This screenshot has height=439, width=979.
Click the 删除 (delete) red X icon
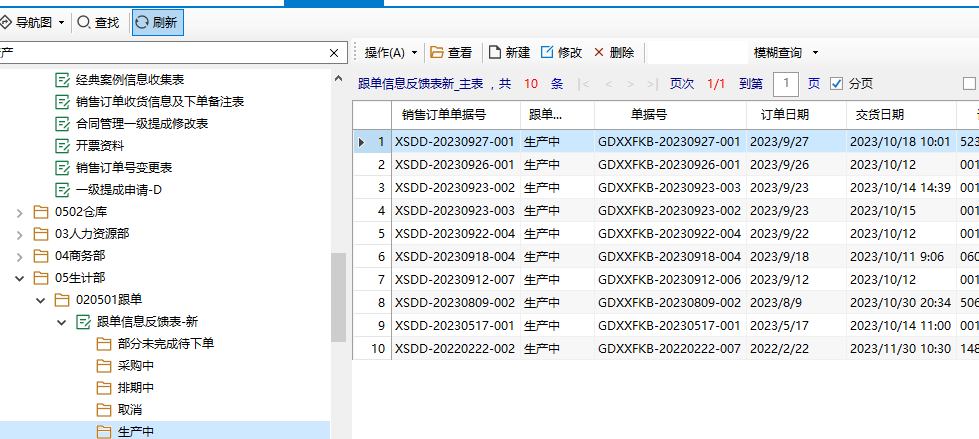point(599,52)
